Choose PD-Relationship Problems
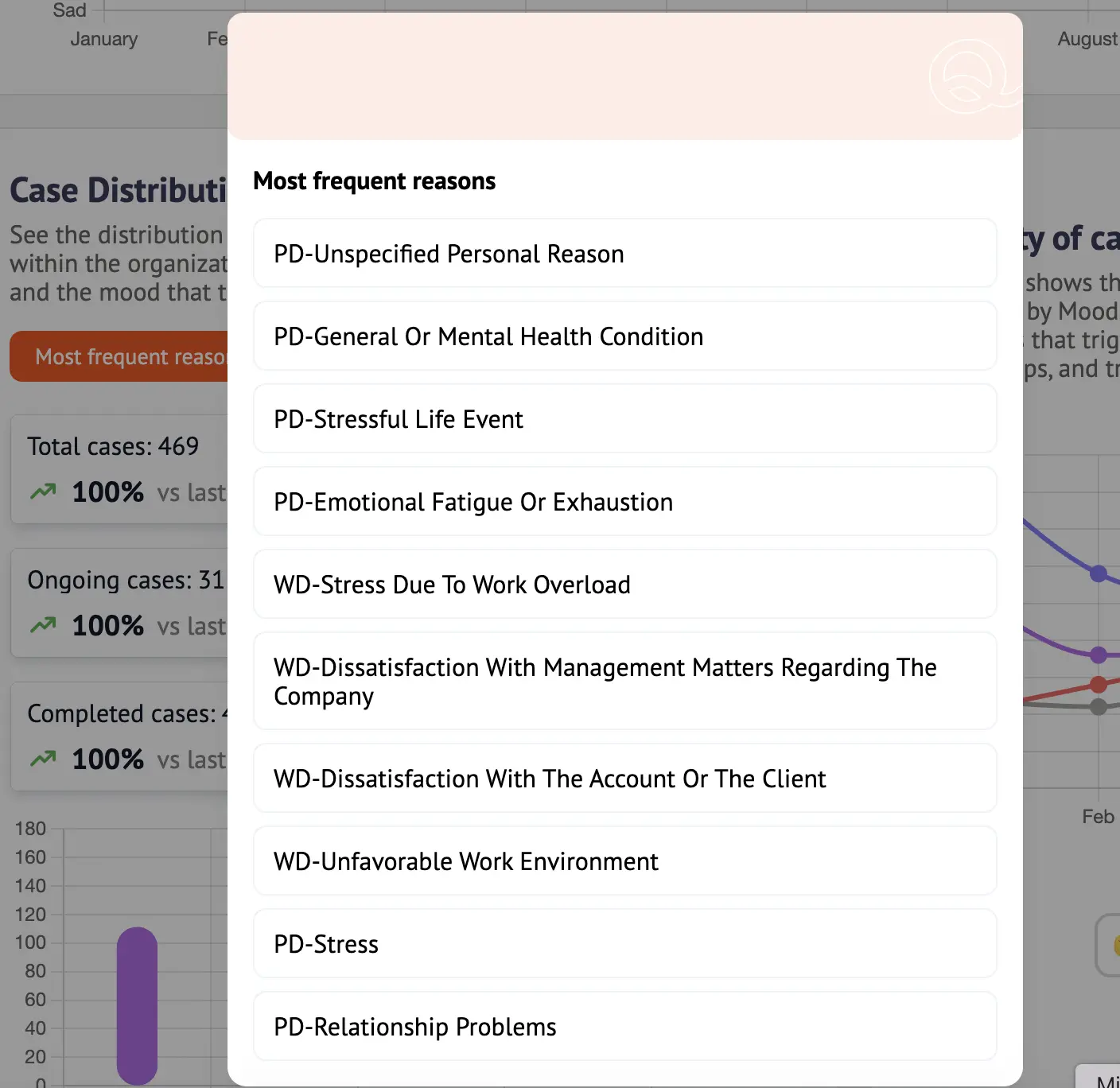Viewport: 1120px width, 1088px height. pos(624,1027)
